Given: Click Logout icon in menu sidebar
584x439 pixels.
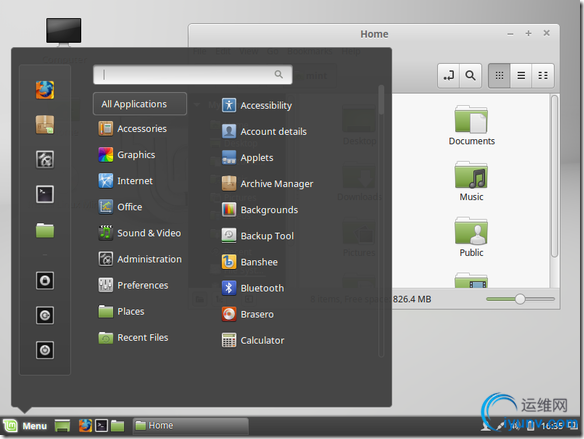Looking at the screenshot, I should point(45,315).
